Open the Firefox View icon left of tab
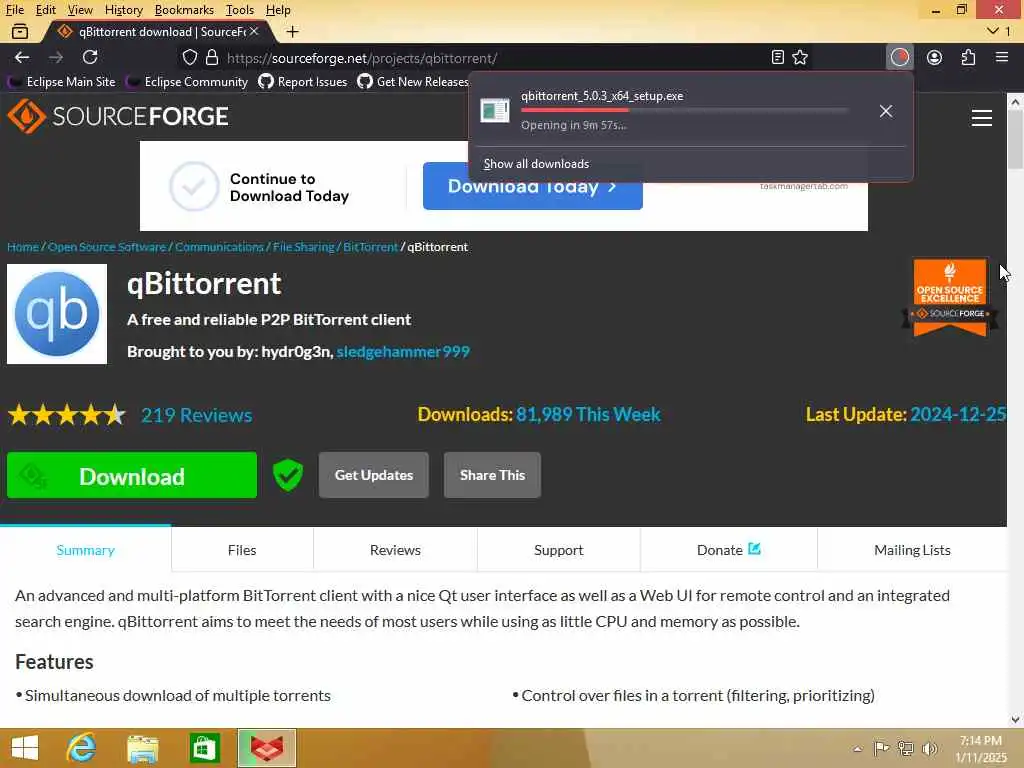The width and height of the screenshot is (1024, 768). (x=20, y=31)
